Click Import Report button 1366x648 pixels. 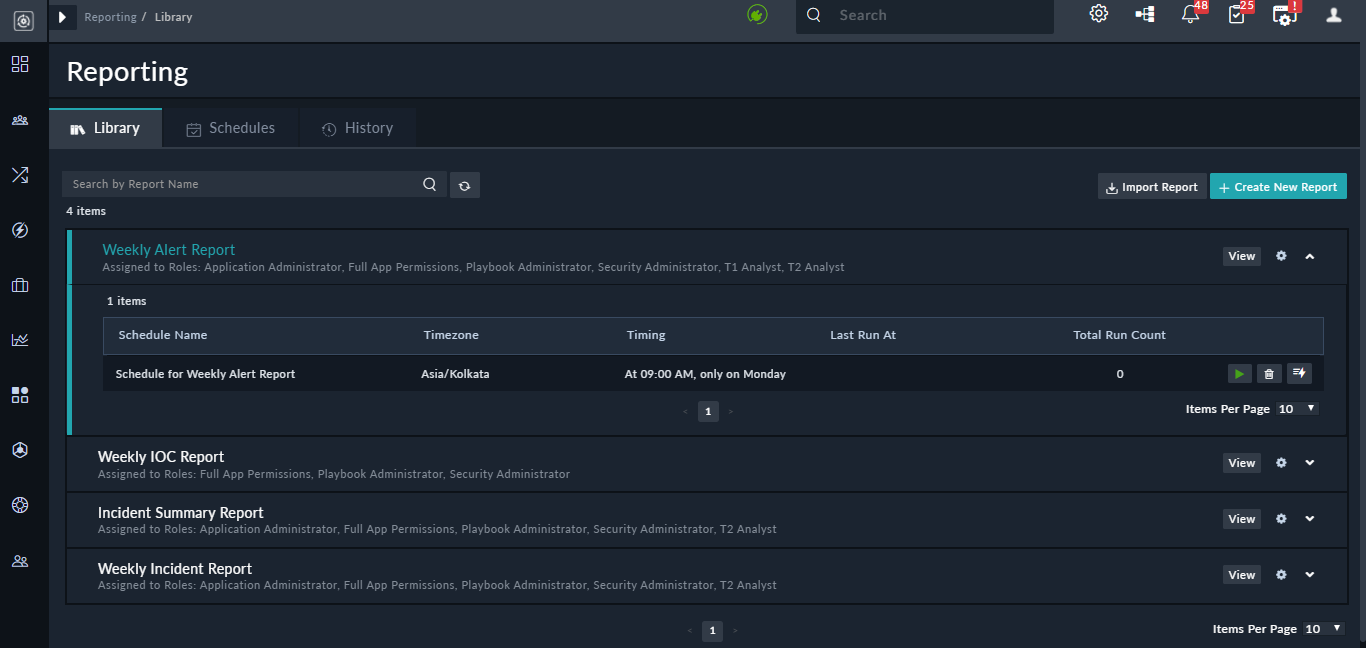click(1152, 187)
